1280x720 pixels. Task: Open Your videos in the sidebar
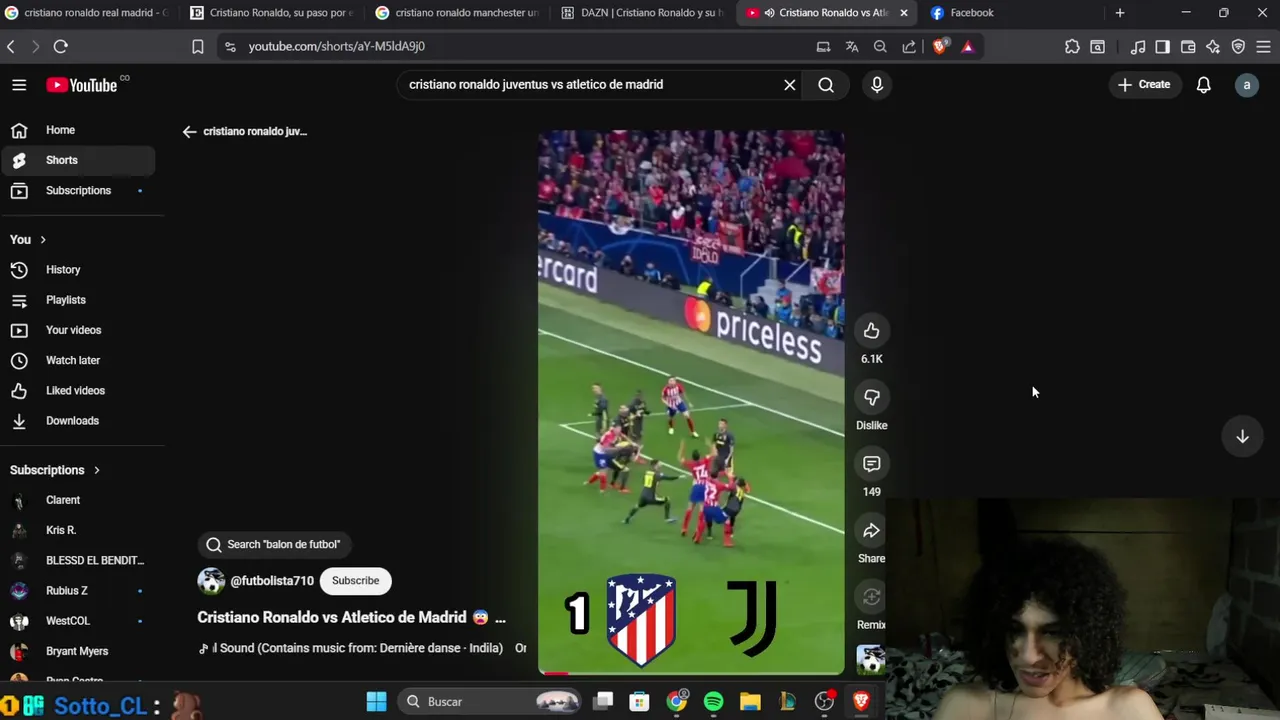[78, 330]
